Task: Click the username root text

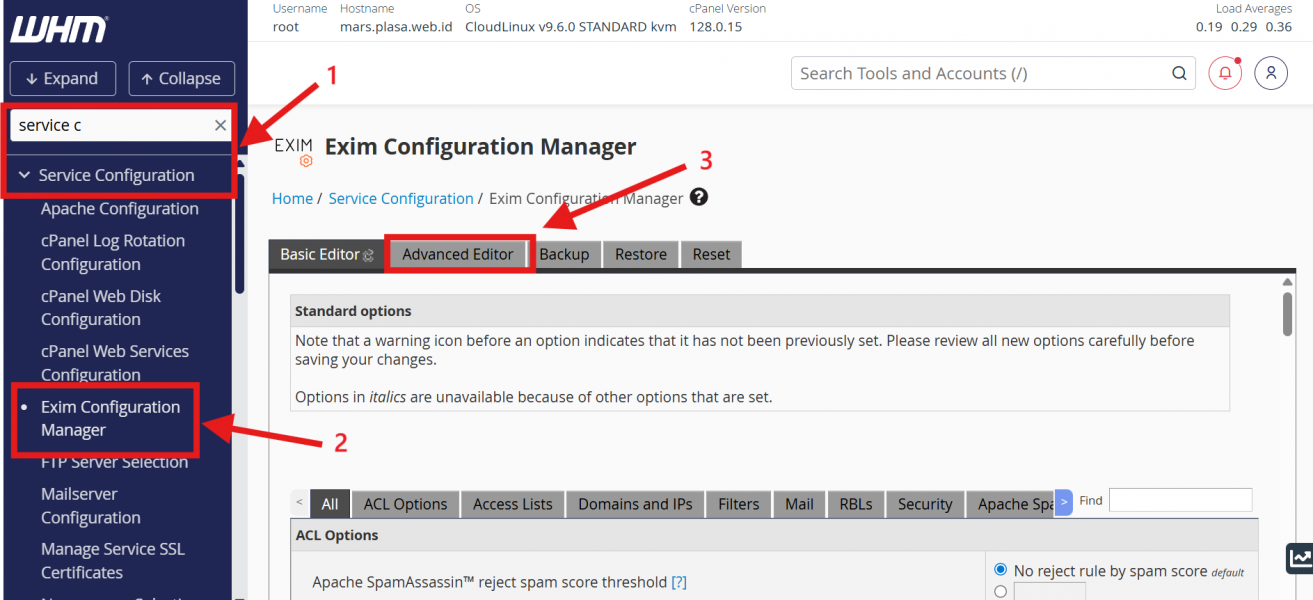Action: click(x=286, y=27)
